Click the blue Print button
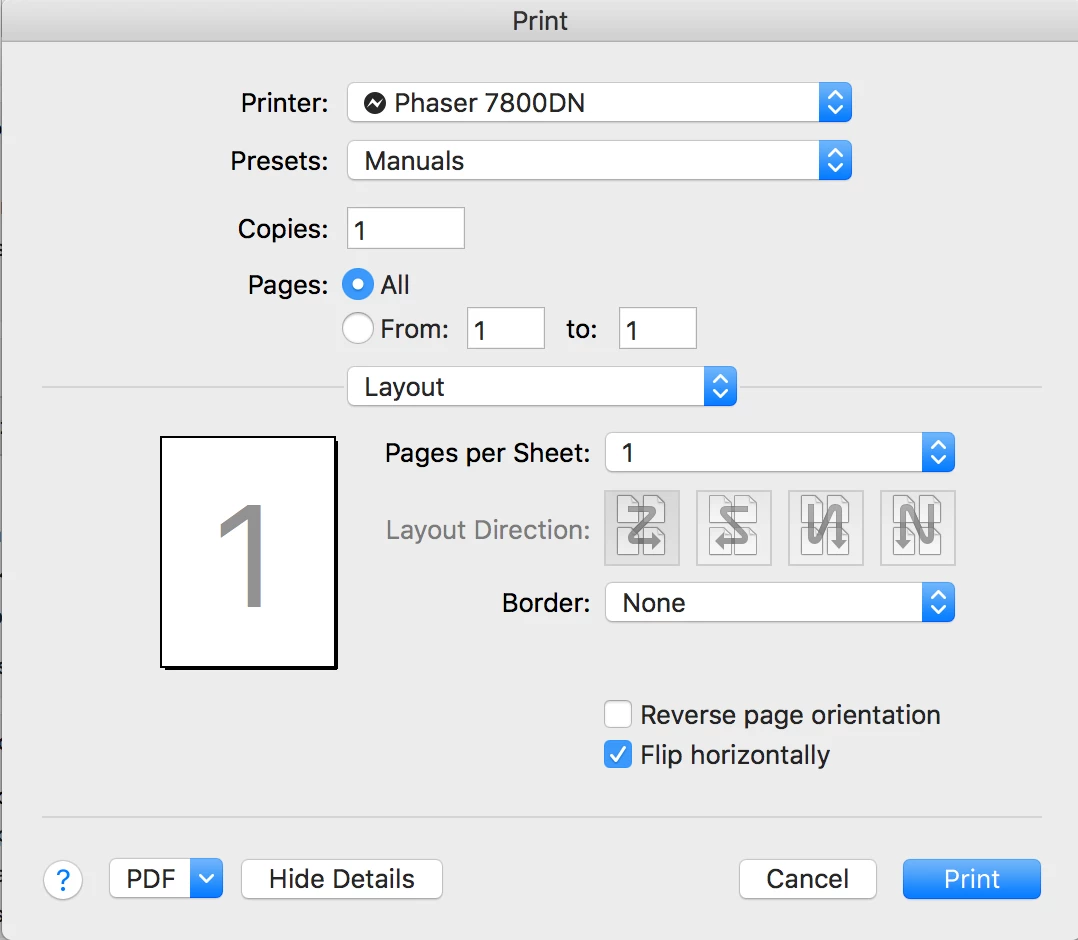Screen dimensions: 1078x940 click(x=971, y=879)
